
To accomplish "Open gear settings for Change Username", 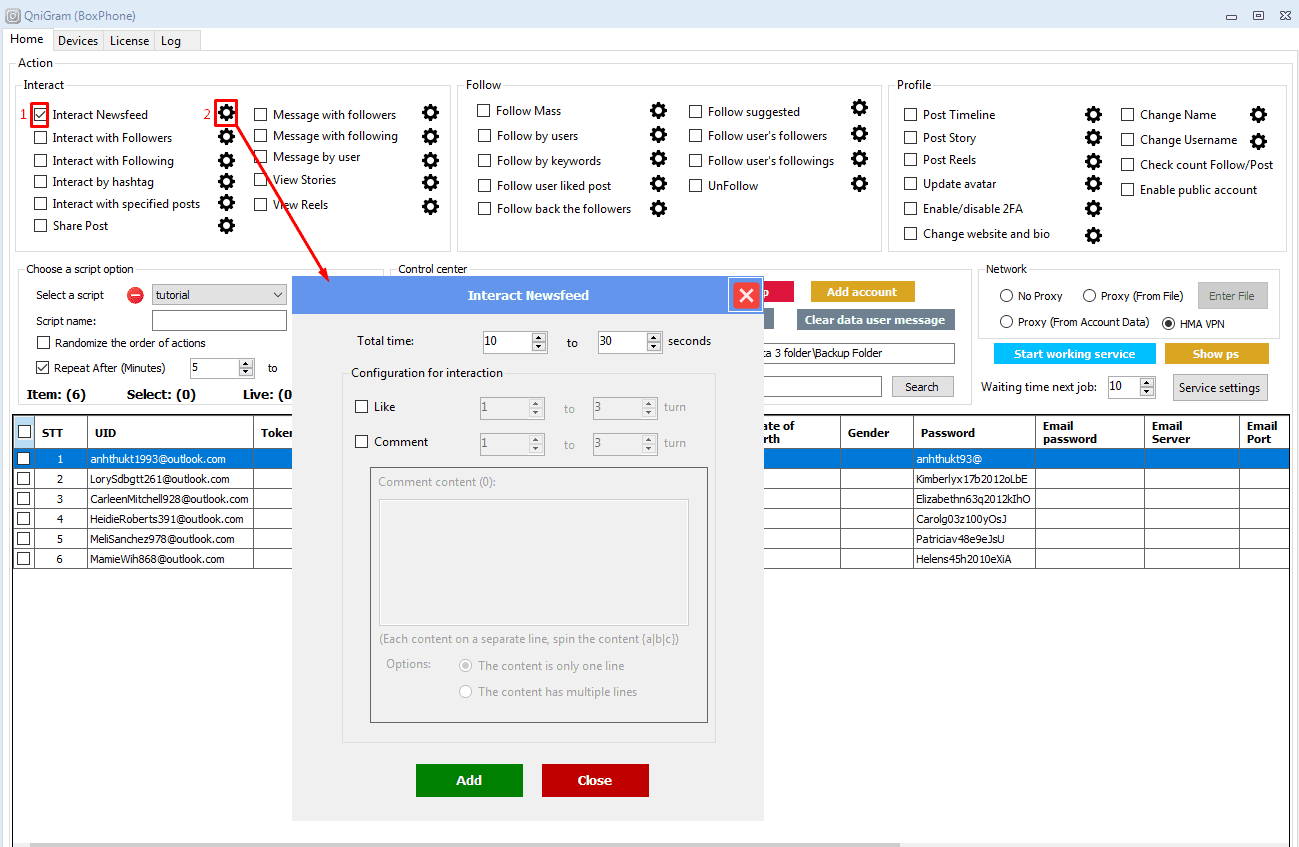I will (1258, 141).
